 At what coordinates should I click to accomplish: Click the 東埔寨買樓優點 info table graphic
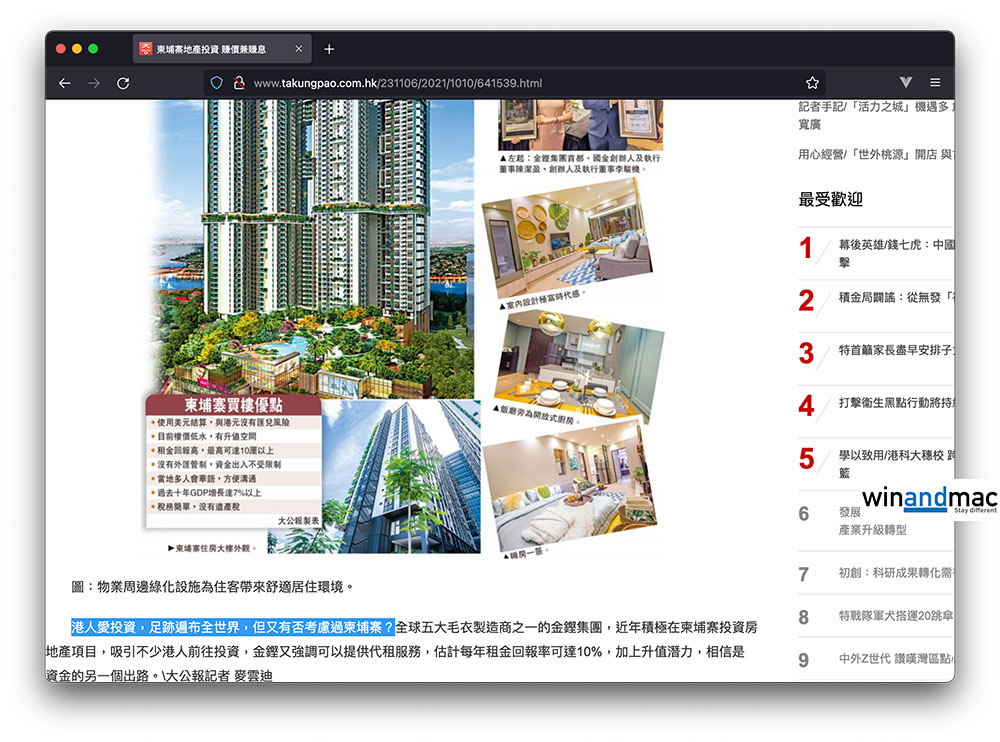coord(234,462)
